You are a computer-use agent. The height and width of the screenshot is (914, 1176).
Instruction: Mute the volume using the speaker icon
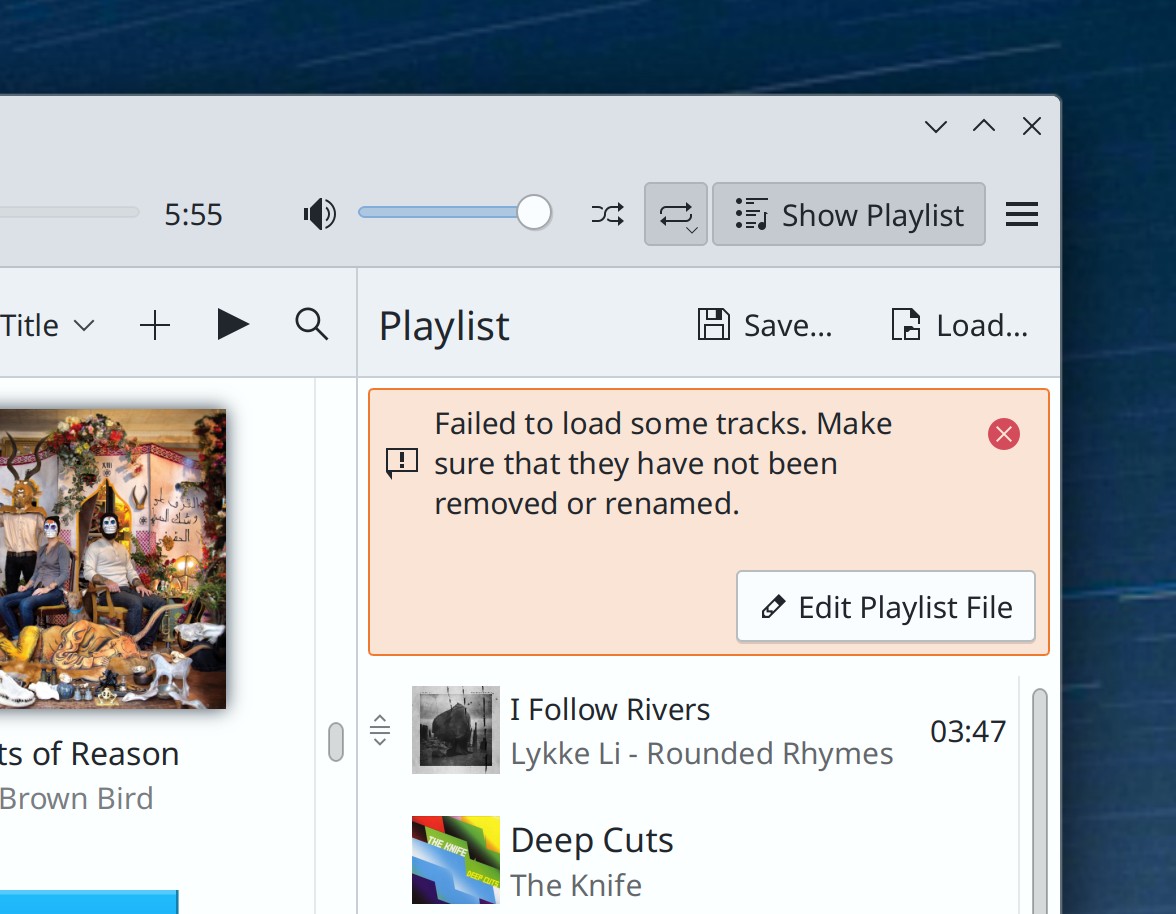[x=319, y=213]
